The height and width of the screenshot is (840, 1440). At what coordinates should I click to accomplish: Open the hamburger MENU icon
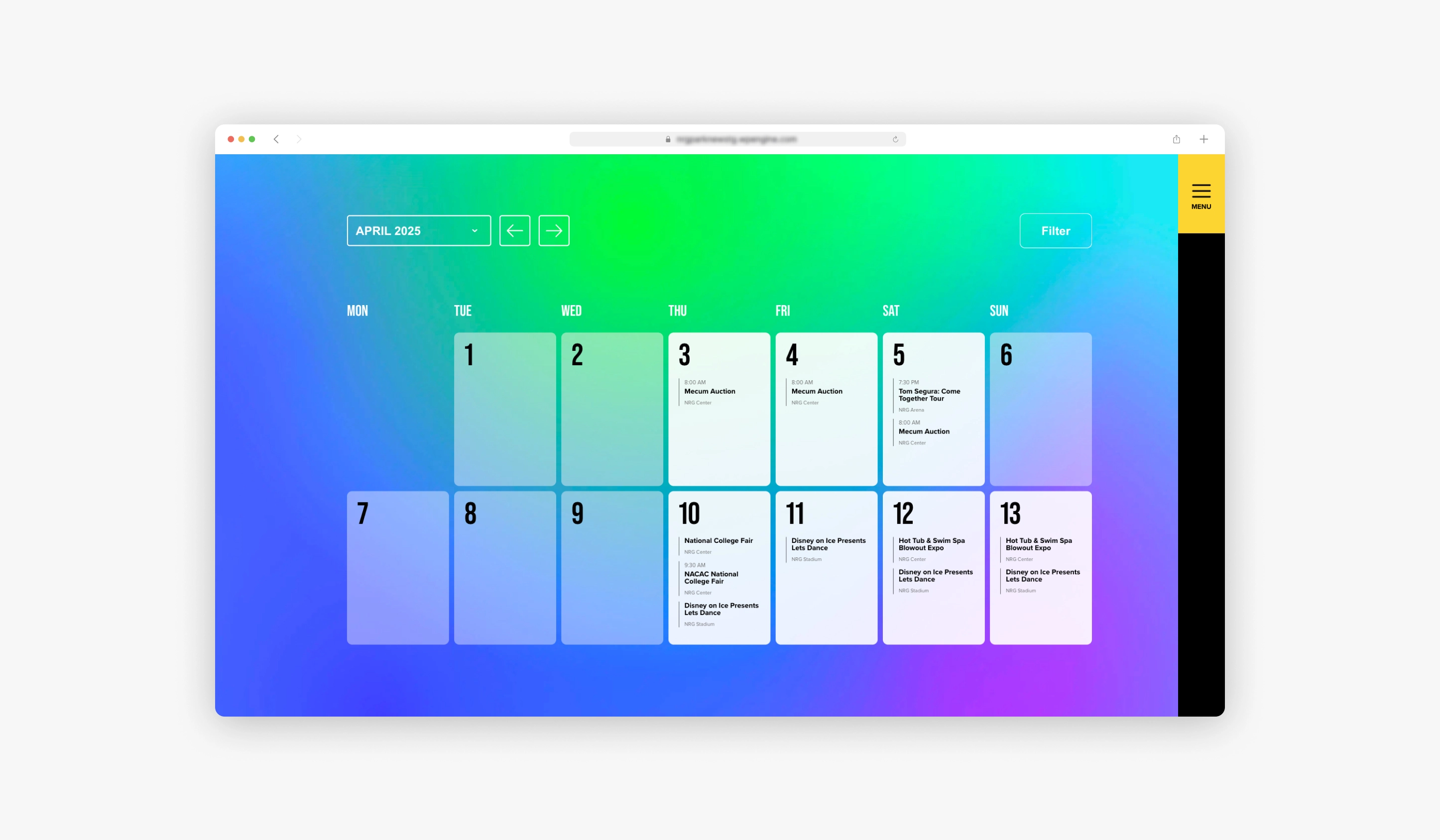1200,195
